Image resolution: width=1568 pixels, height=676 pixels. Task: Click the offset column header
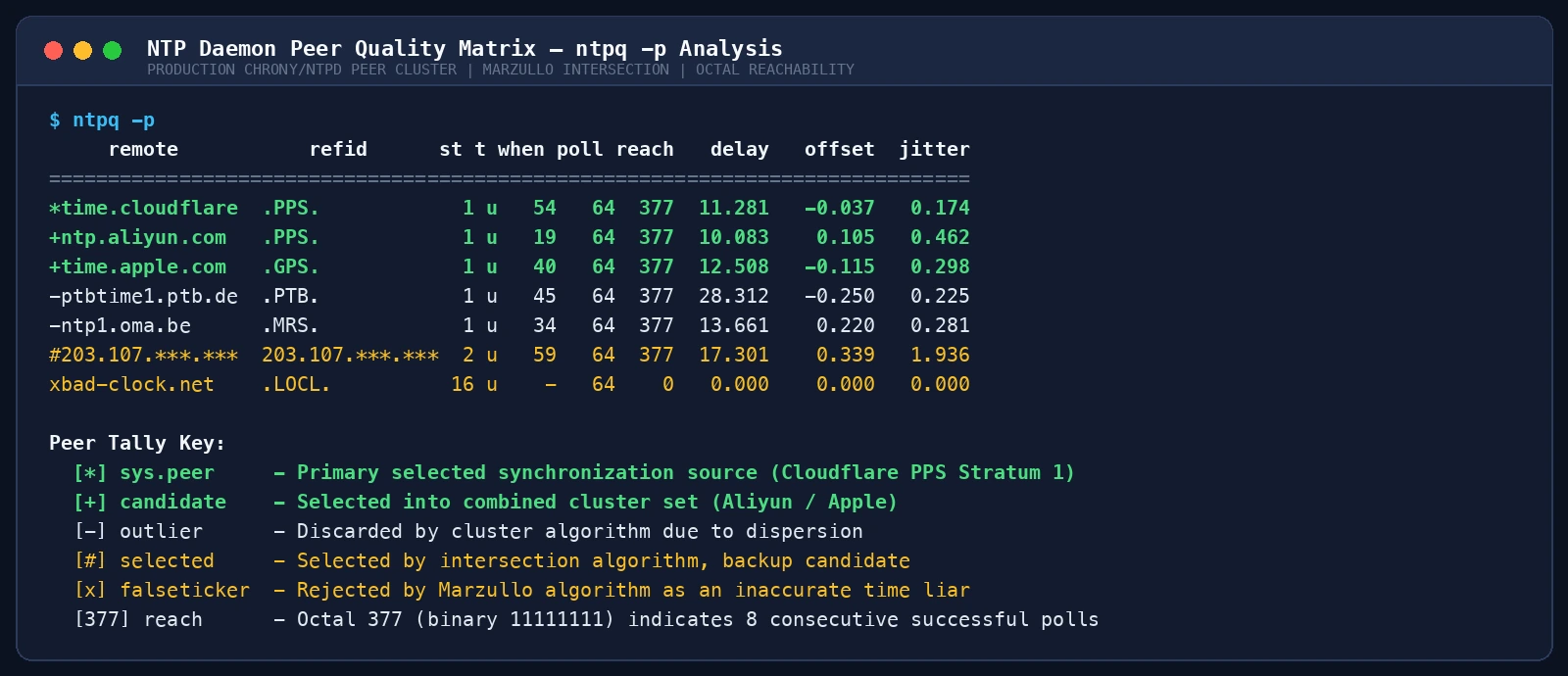840,149
